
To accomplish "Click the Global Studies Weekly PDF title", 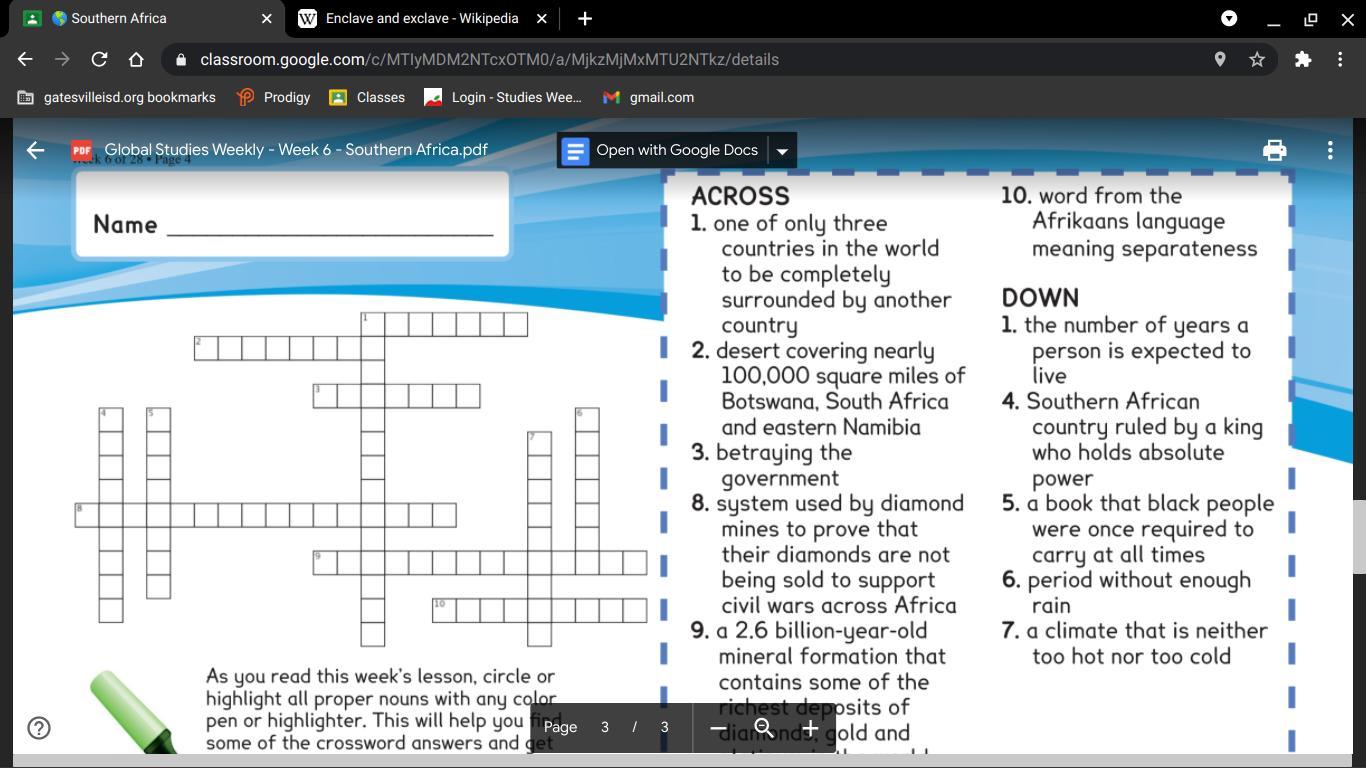I will click(296, 150).
